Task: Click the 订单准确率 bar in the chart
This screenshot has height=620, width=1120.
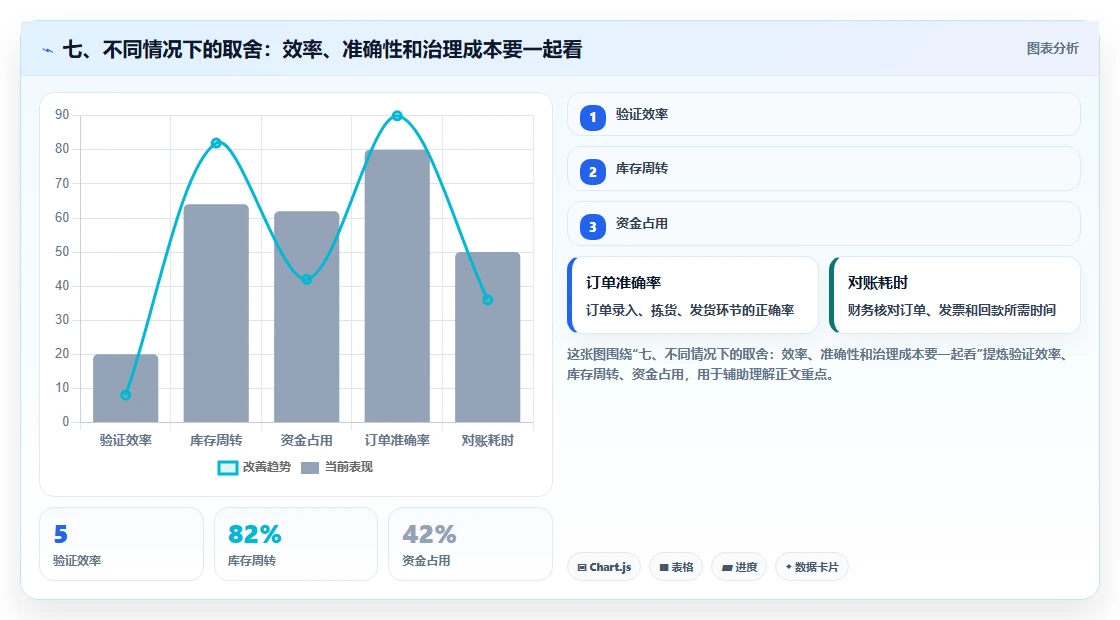Action: [x=397, y=286]
